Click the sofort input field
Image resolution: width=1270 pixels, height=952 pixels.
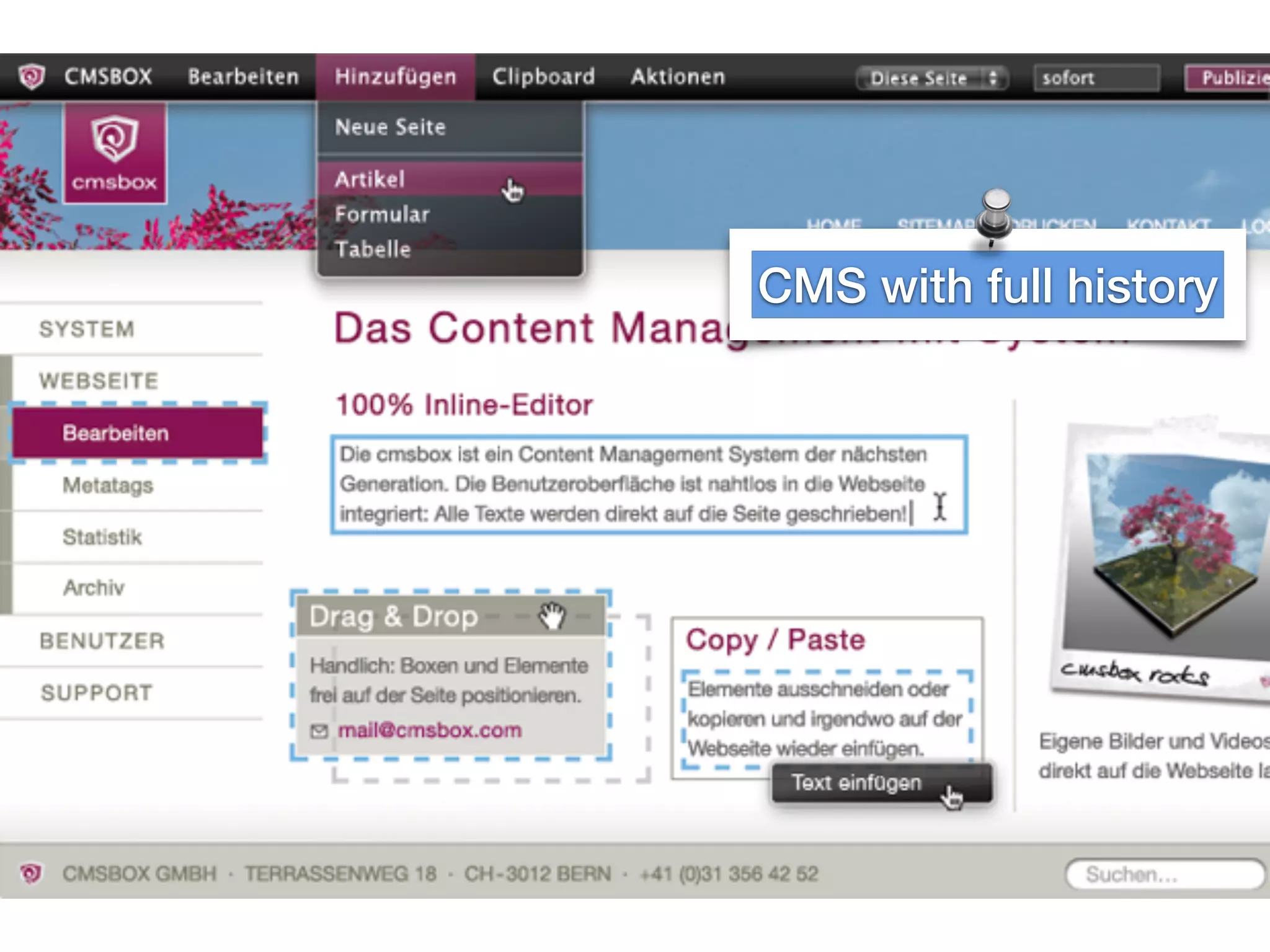point(1096,78)
